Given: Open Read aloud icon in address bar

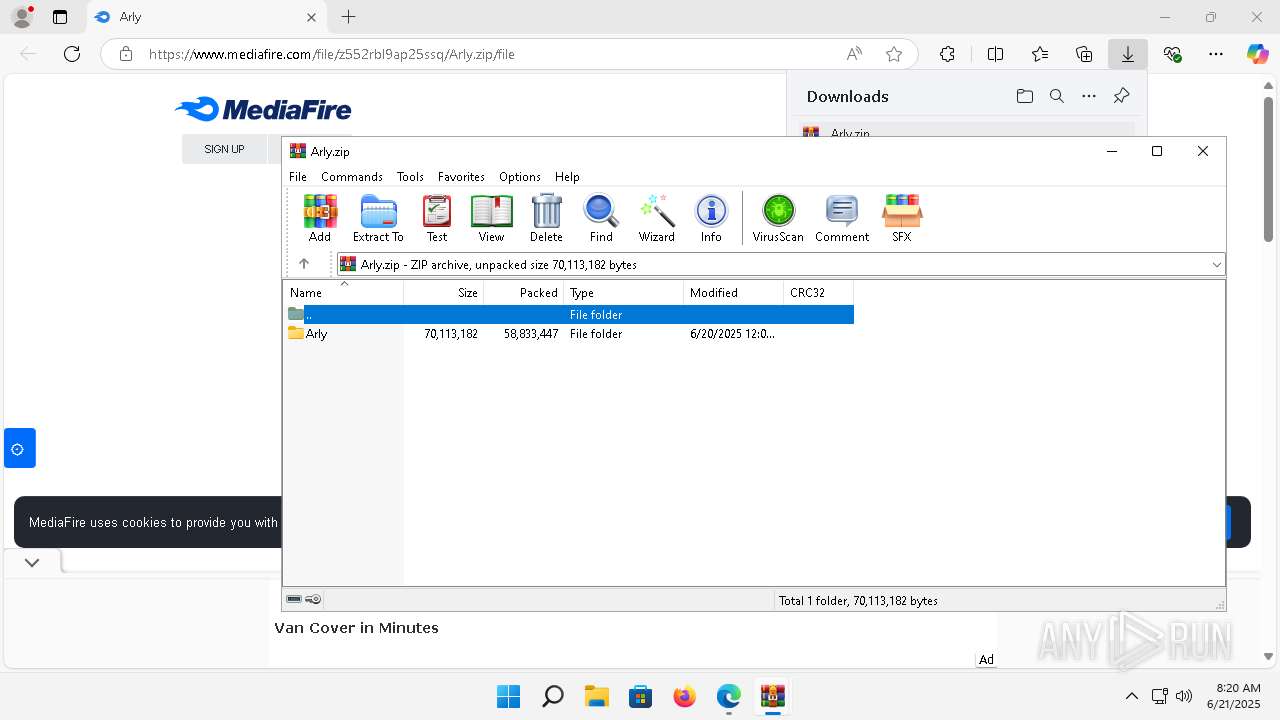Looking at the screenshot, I should (854, 54).
